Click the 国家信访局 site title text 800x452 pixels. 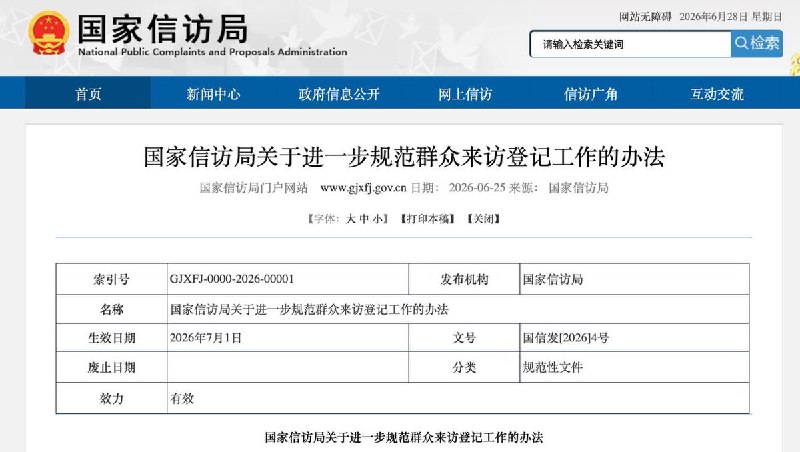pyautogui.click(x=162, y=29)
